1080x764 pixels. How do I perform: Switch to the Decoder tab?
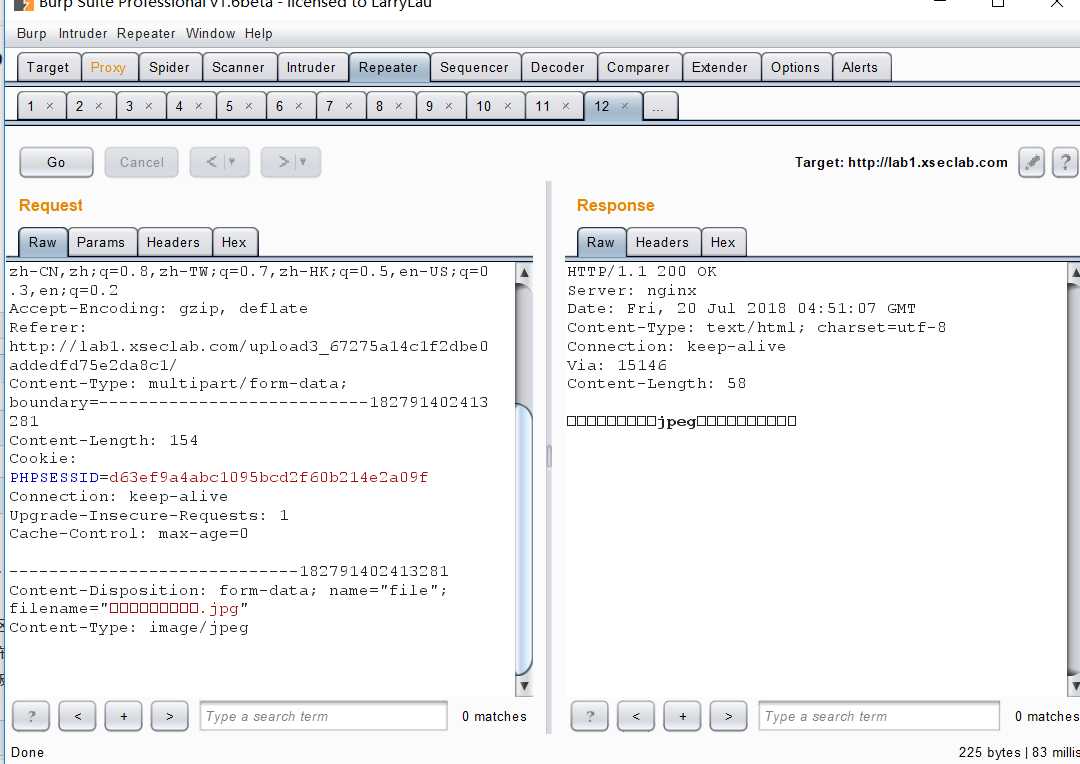click(557, 68)
